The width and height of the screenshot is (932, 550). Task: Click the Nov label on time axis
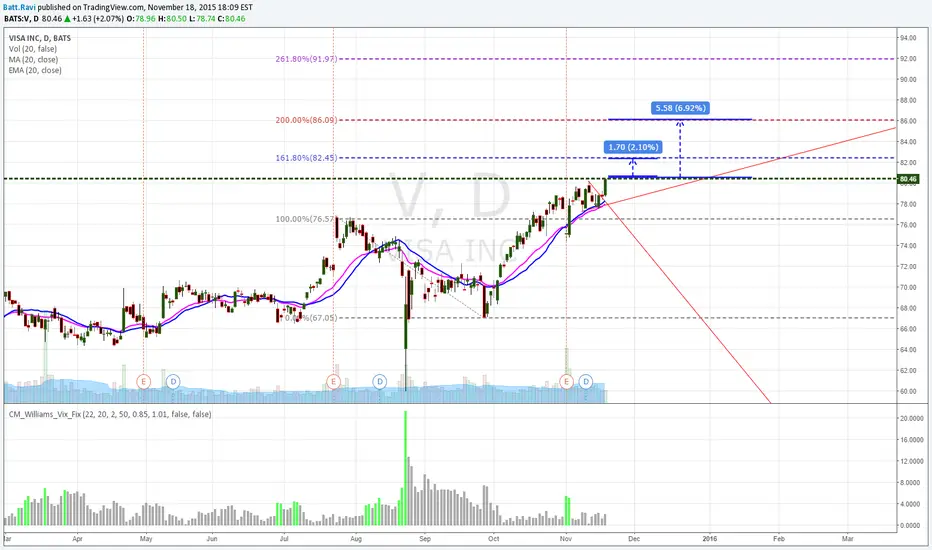point(566,539)
